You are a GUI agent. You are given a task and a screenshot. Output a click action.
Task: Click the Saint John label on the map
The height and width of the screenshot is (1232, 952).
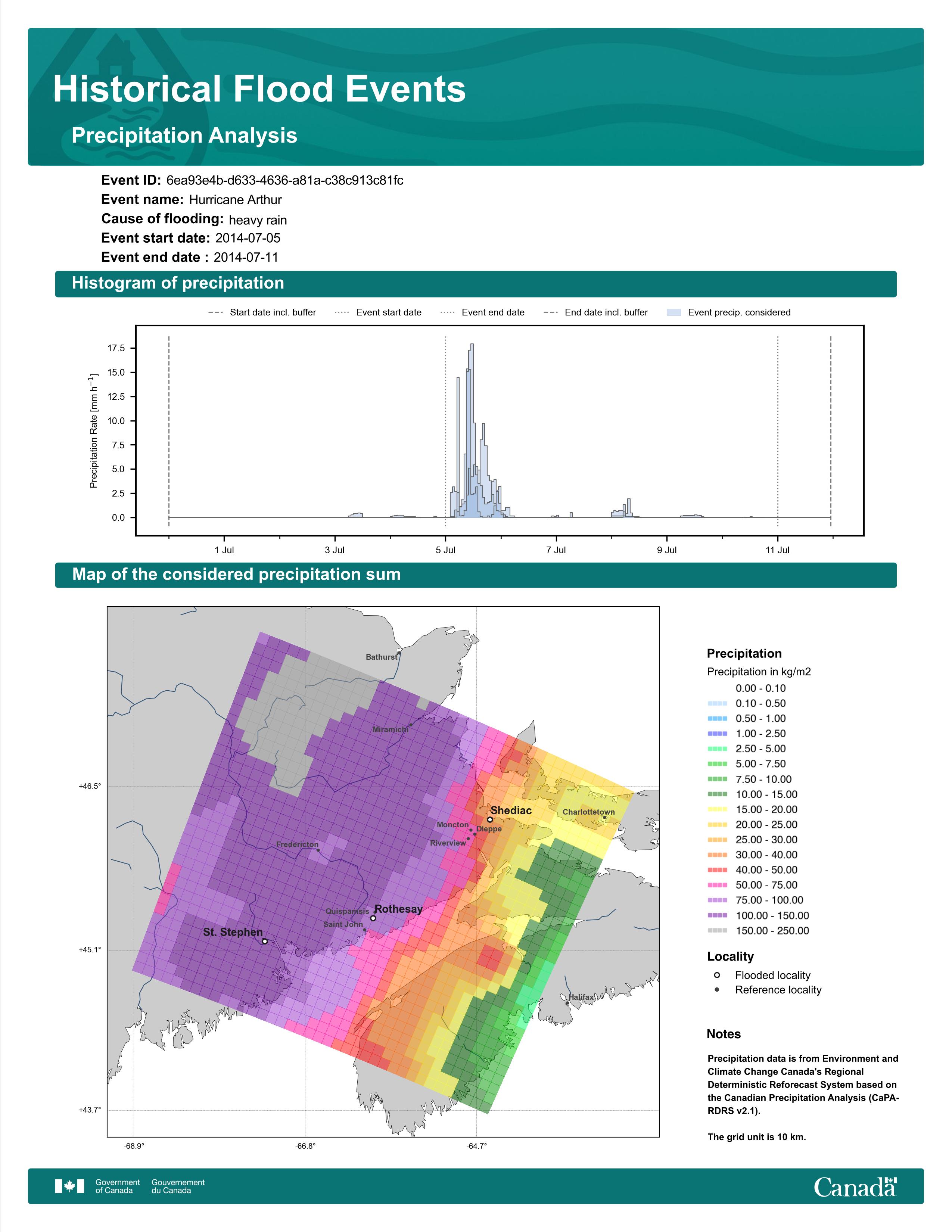(343, 924)
